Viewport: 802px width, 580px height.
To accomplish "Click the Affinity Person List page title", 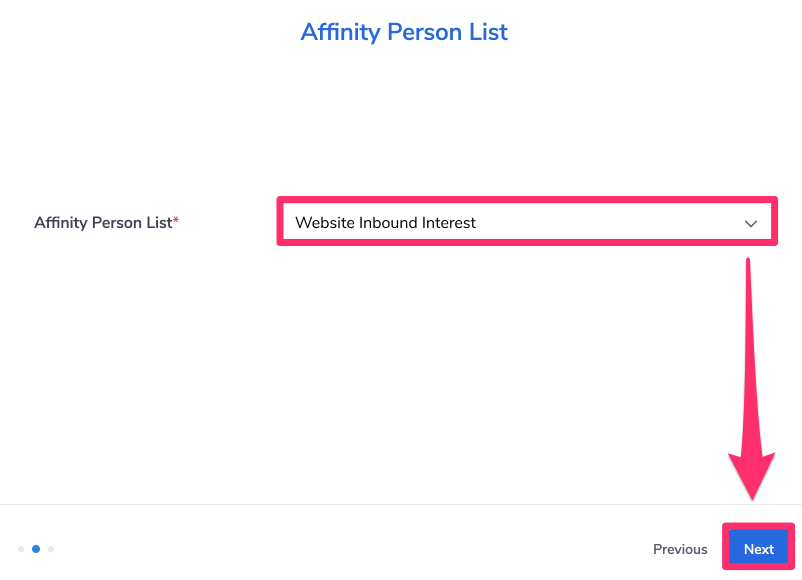I will click(404, 32).
